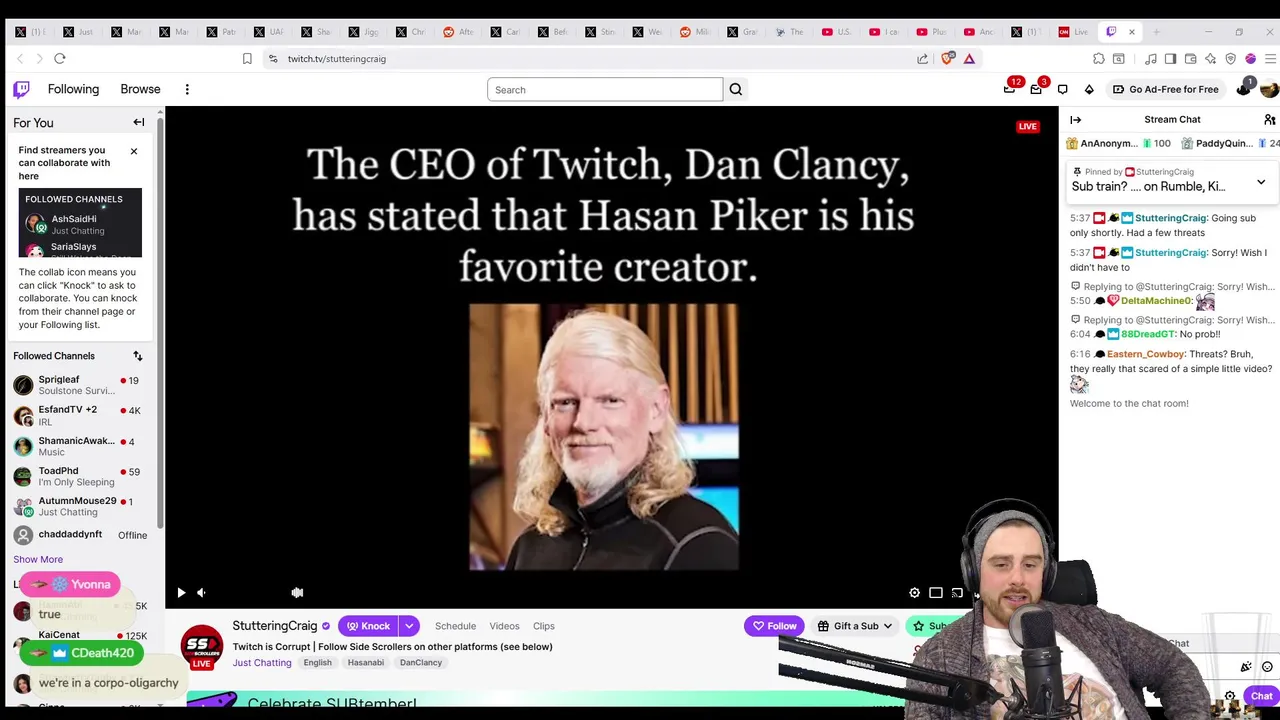Click Go Ad-Free for Free button
Image resolution: width=1280 pixels, height=720 pixels.
pyautogui.click(x=1165, y=89)
